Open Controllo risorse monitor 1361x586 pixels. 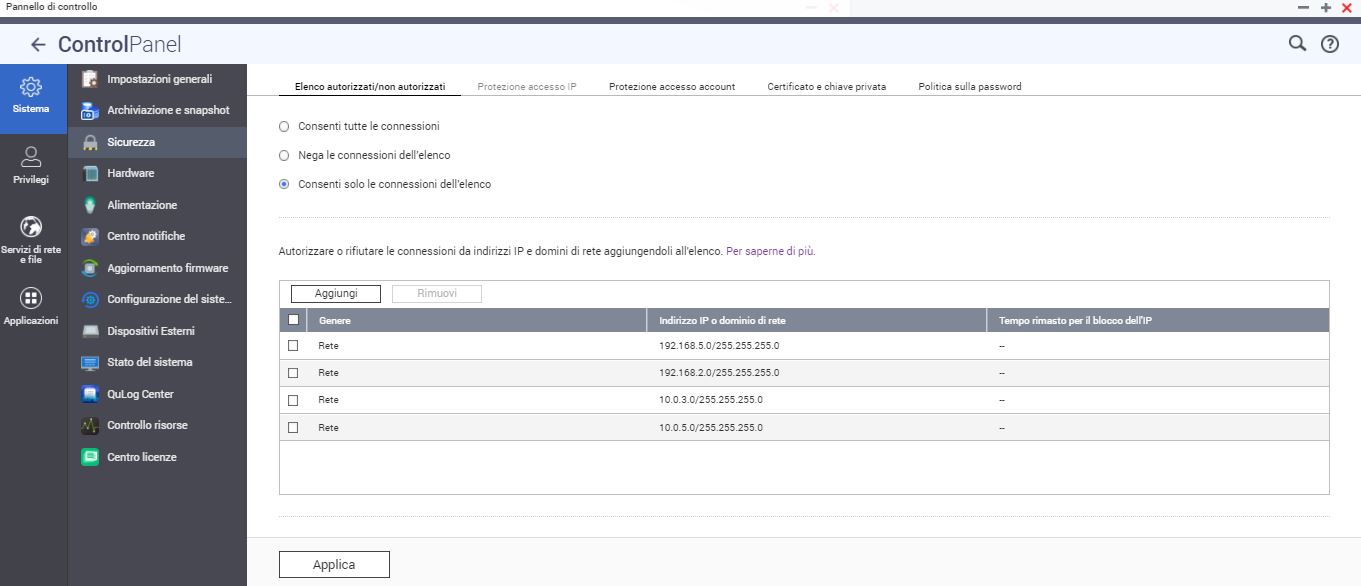147,425
